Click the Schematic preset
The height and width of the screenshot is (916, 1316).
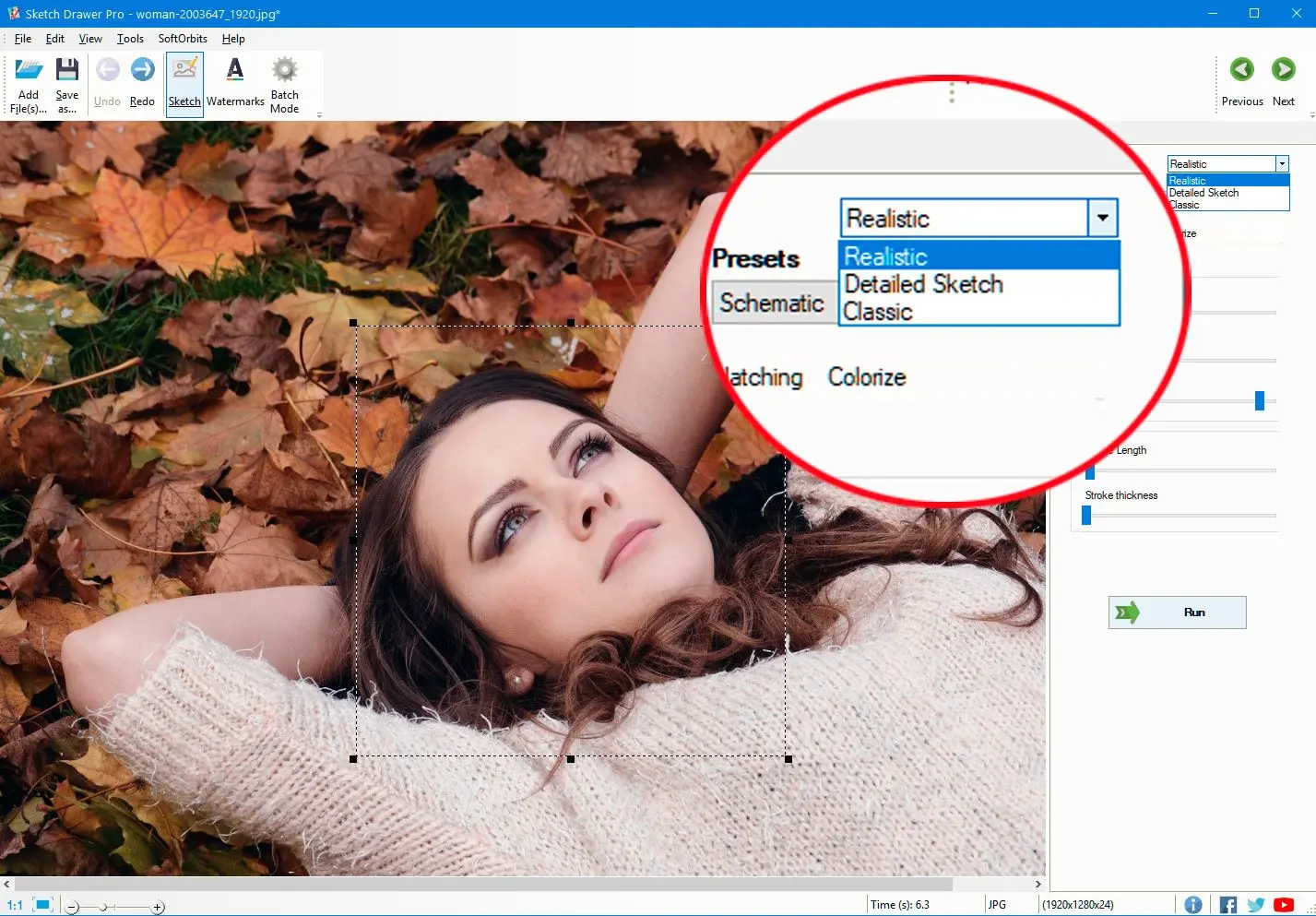point(774,303)
